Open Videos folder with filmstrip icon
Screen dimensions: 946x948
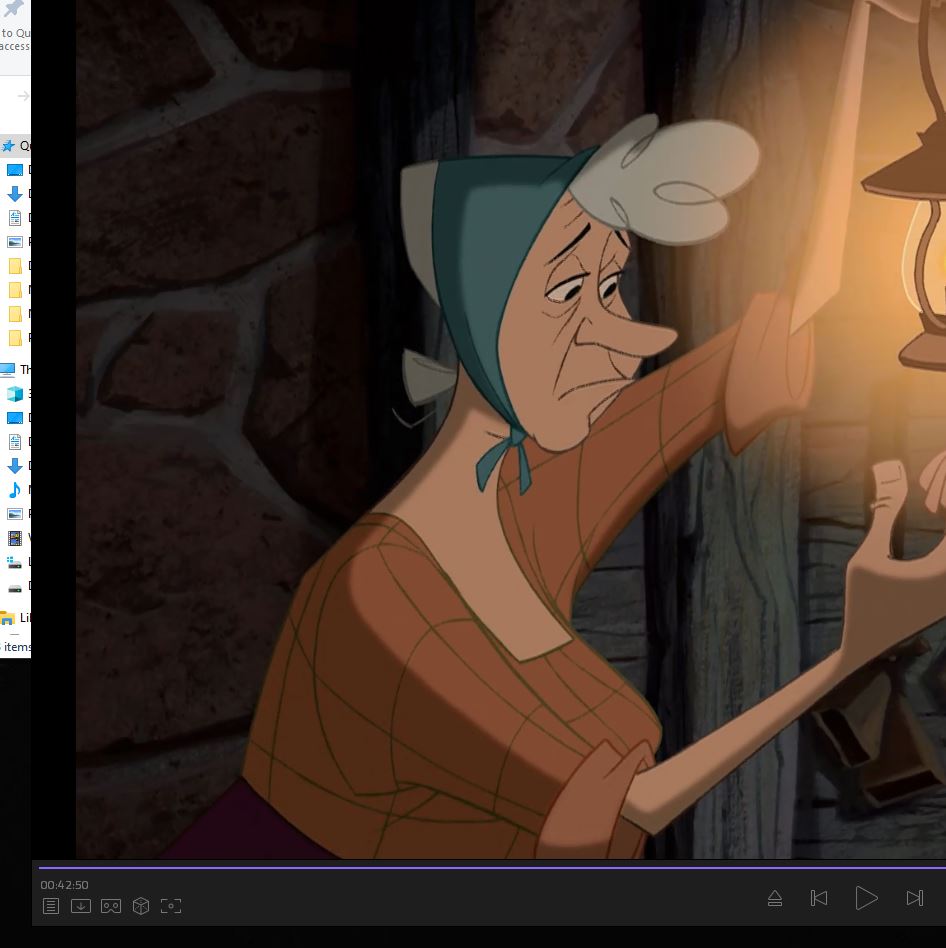tap(15, 538)
